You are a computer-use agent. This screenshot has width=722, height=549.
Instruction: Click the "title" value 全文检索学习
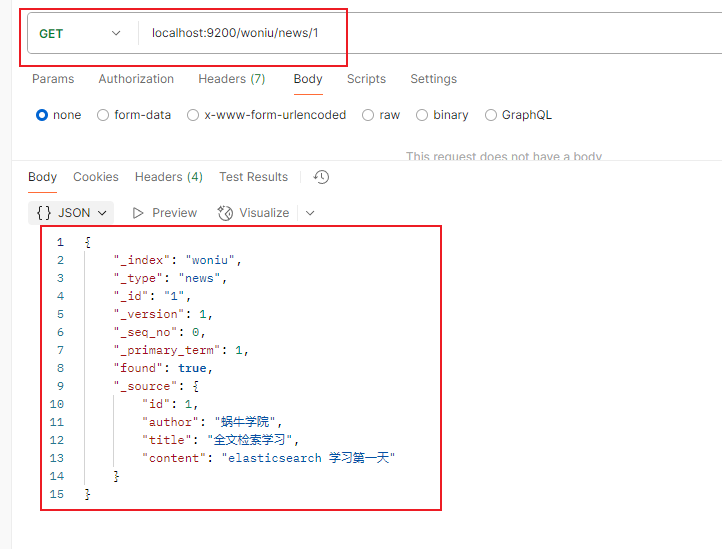click(250, 440)
